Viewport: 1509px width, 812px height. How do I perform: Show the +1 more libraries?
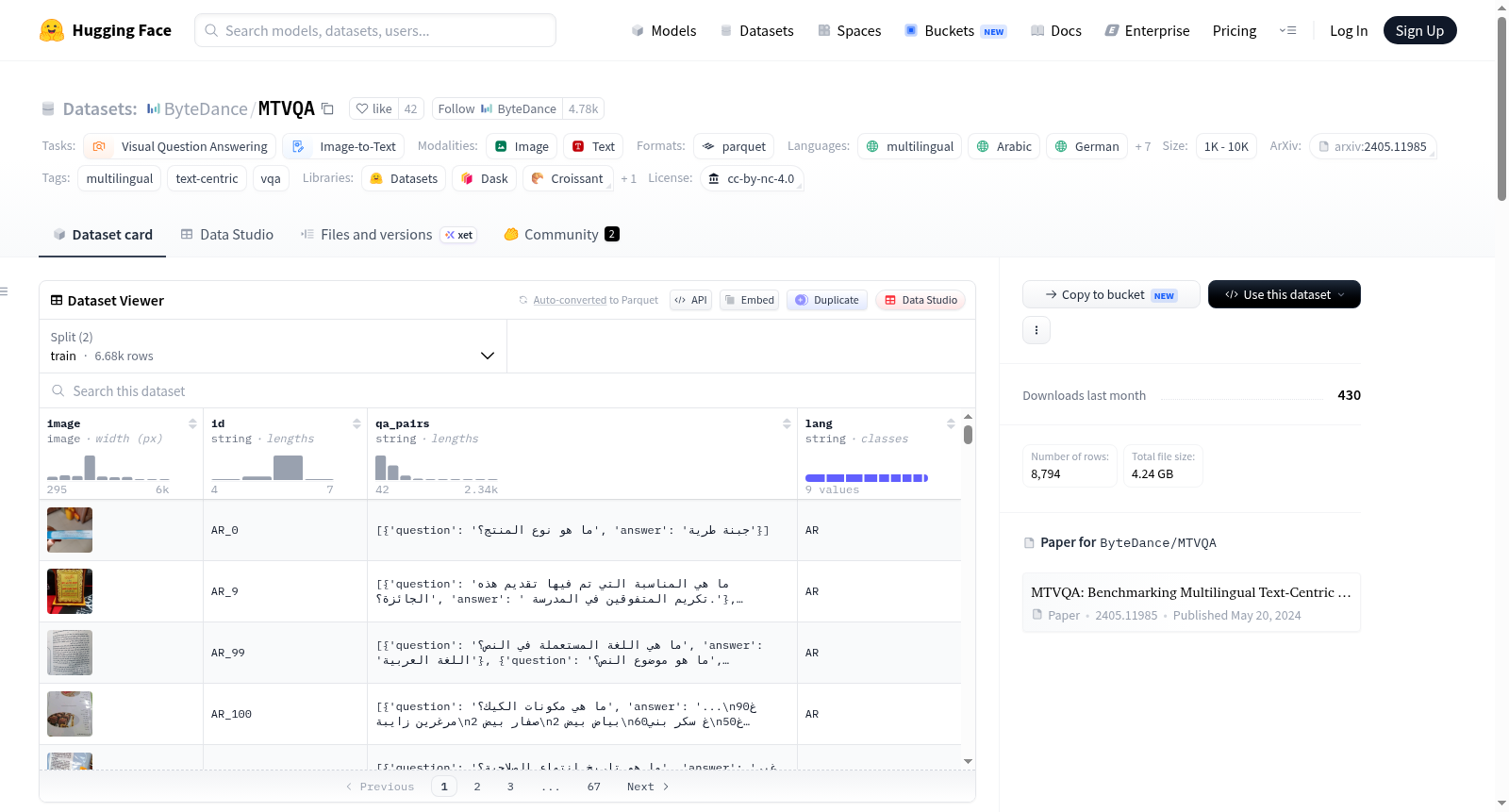[x=628, y=178]
